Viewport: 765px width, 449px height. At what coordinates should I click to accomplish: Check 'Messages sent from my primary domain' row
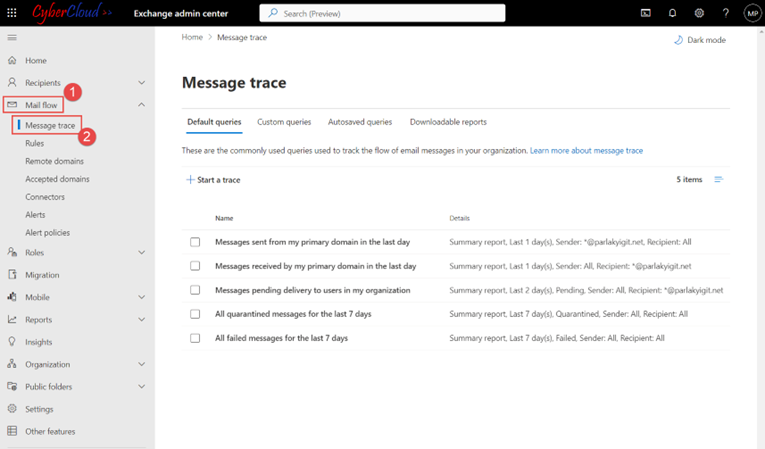pyautogui.click(x=195, y=242)
